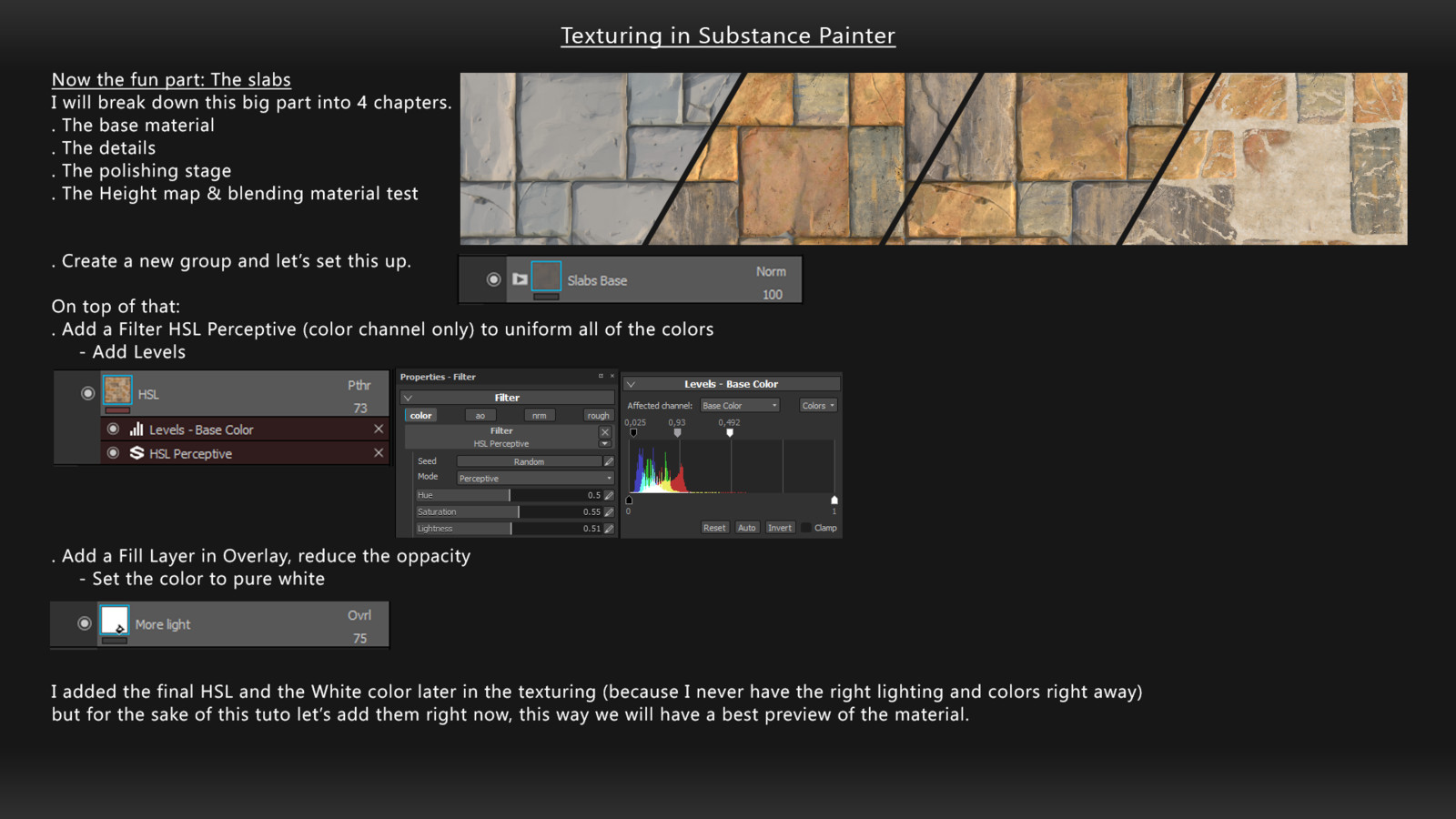Adjust the Hue slider

pos(509,495)
